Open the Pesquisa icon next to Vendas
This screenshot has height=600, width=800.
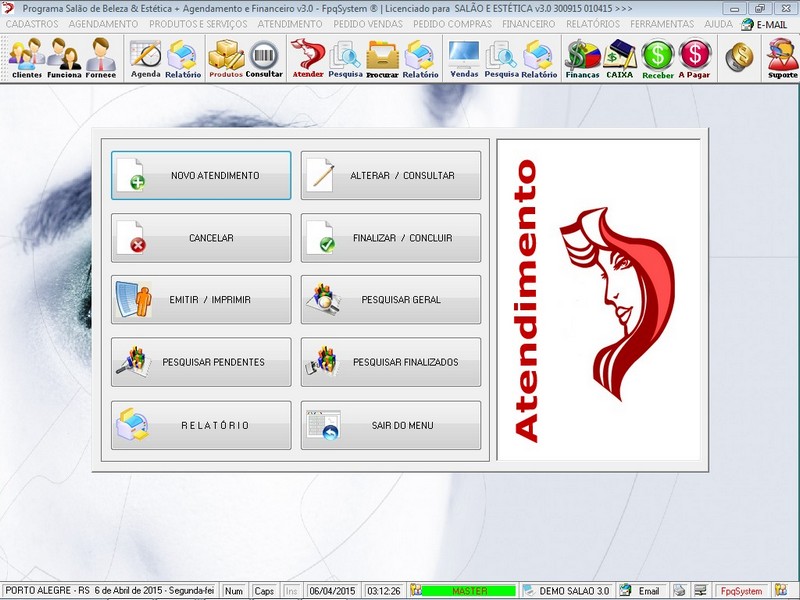(502, 58)
